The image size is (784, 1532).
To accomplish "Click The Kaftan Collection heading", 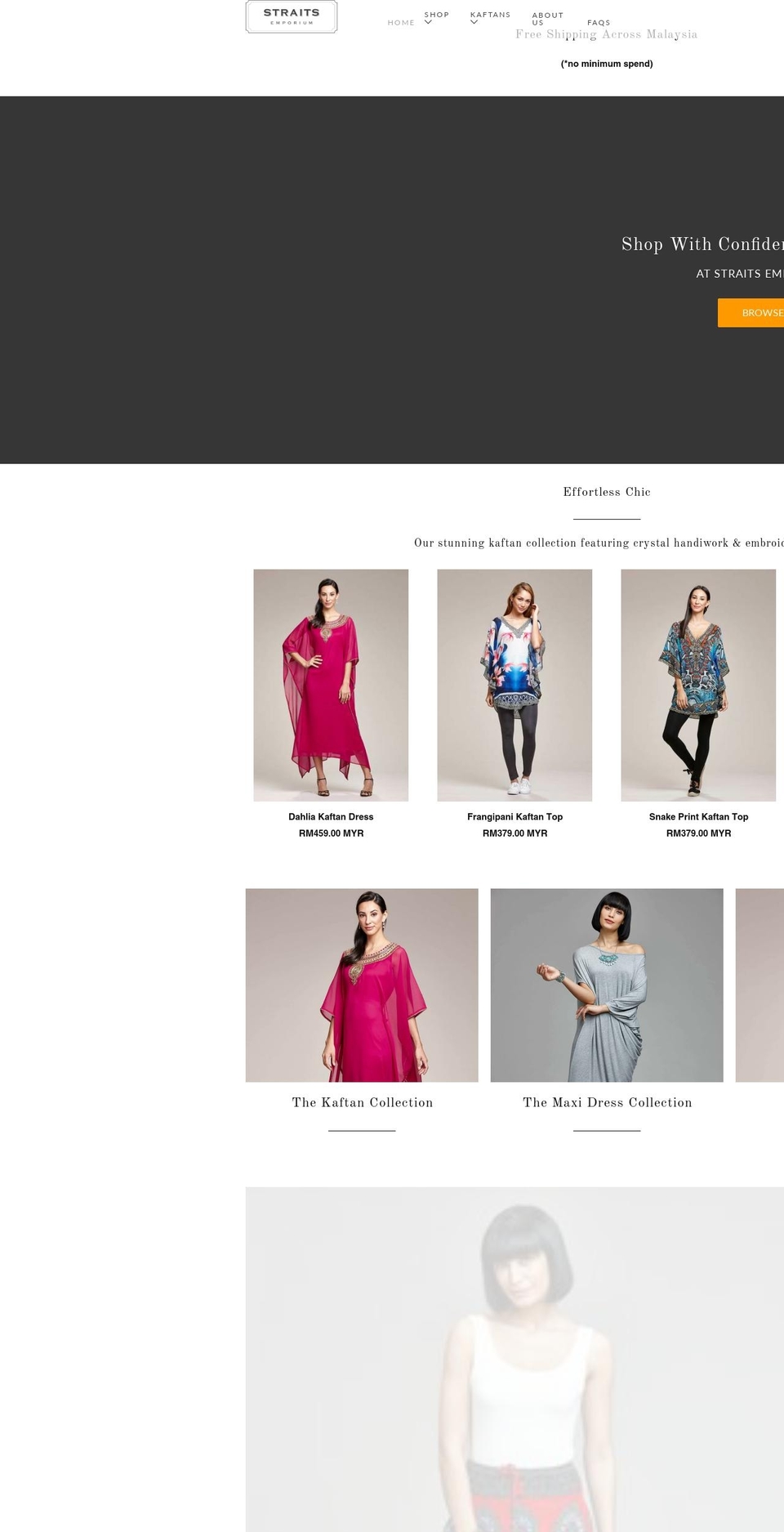I will (x=363, y=1103).
